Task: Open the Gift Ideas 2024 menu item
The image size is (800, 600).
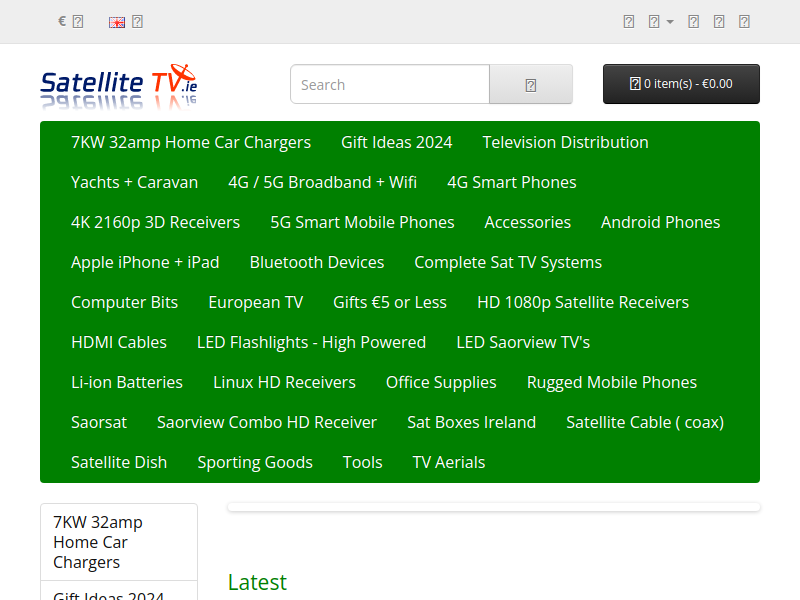Action: pos(396,142)
